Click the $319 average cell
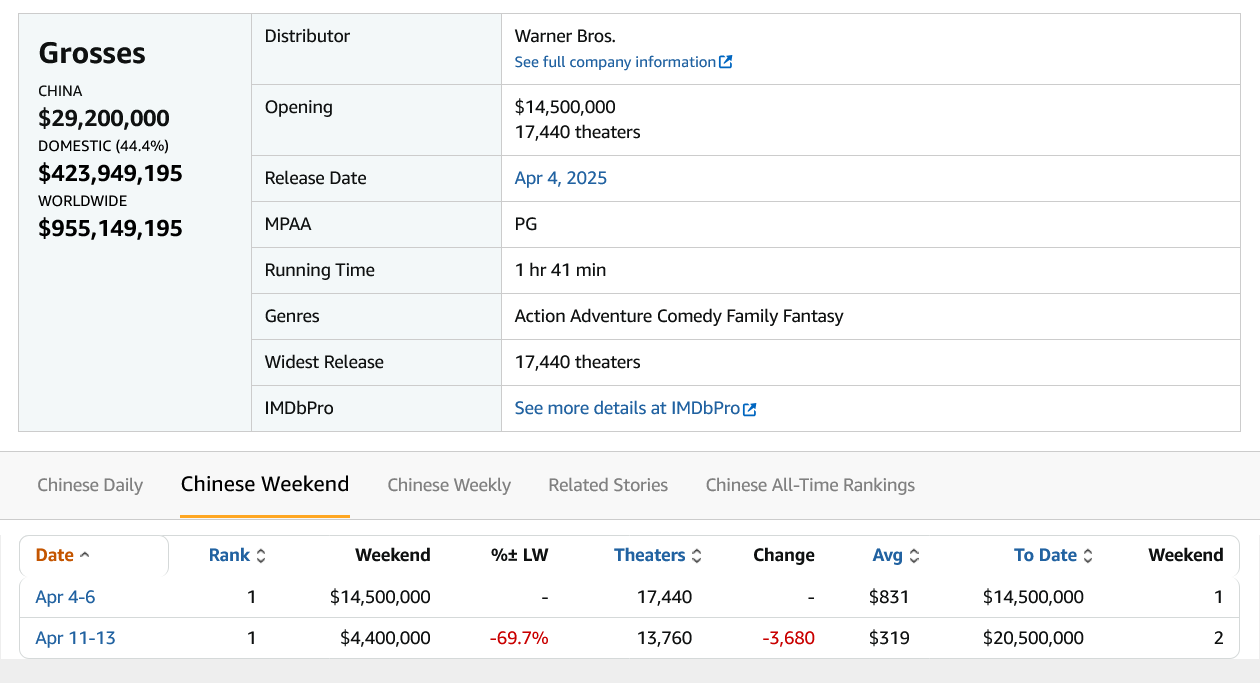Viewport: 1260px width, 683px height. point(889,638)
